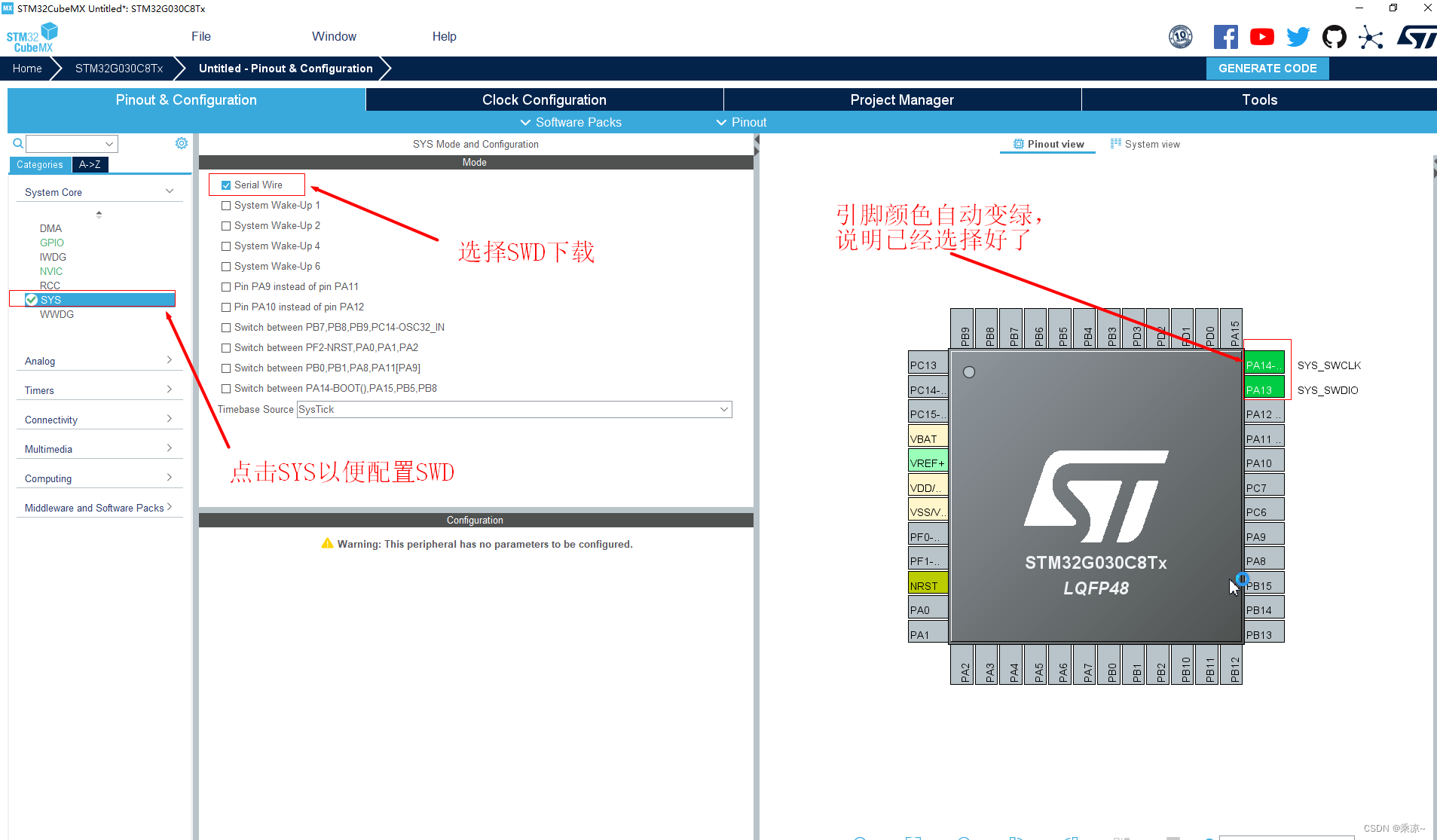The width and height of the screenshot is (1437, 840).
Task: Open the categories settings gear
Action: (182, 143)
